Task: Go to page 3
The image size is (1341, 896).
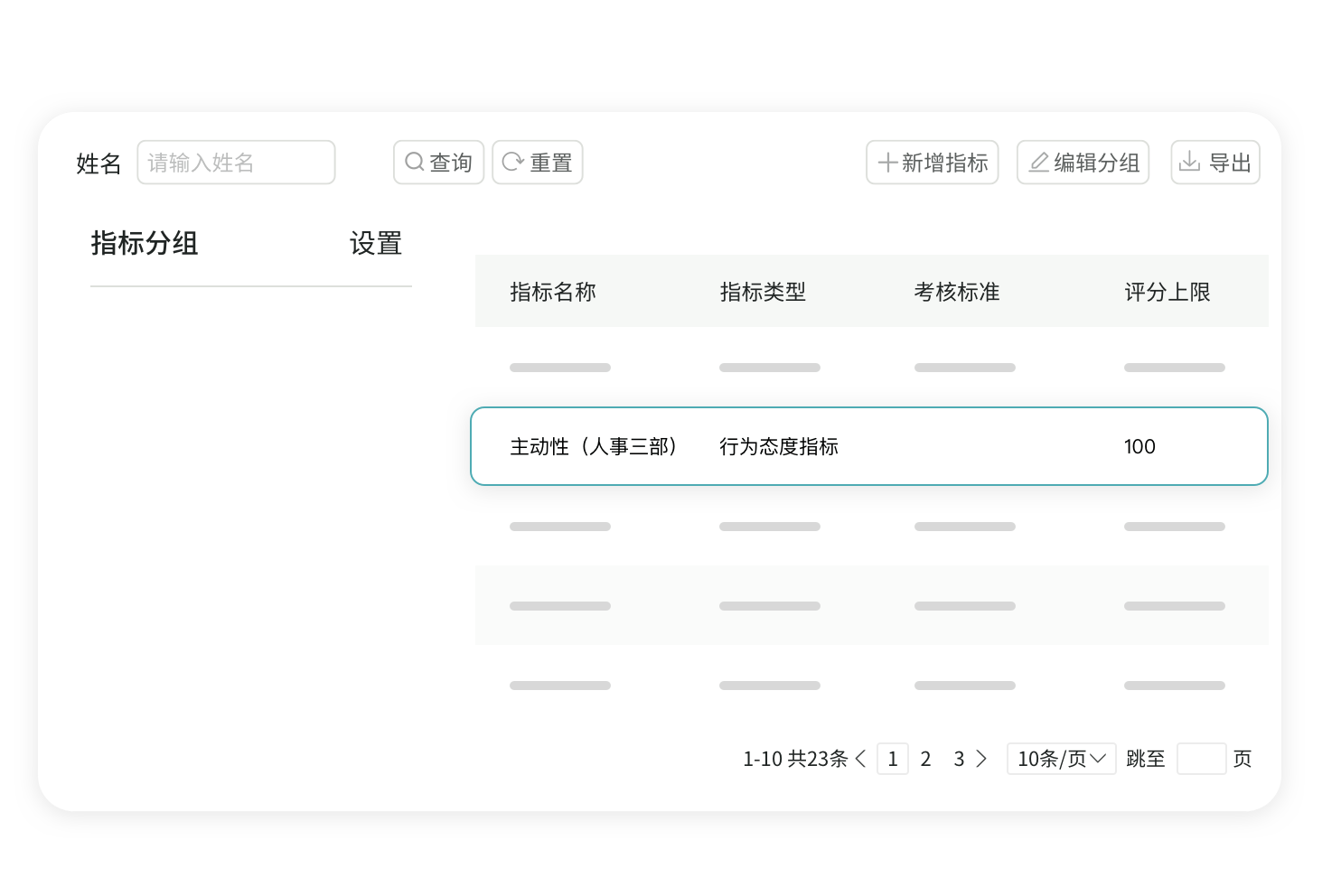Action: [959, 759]
